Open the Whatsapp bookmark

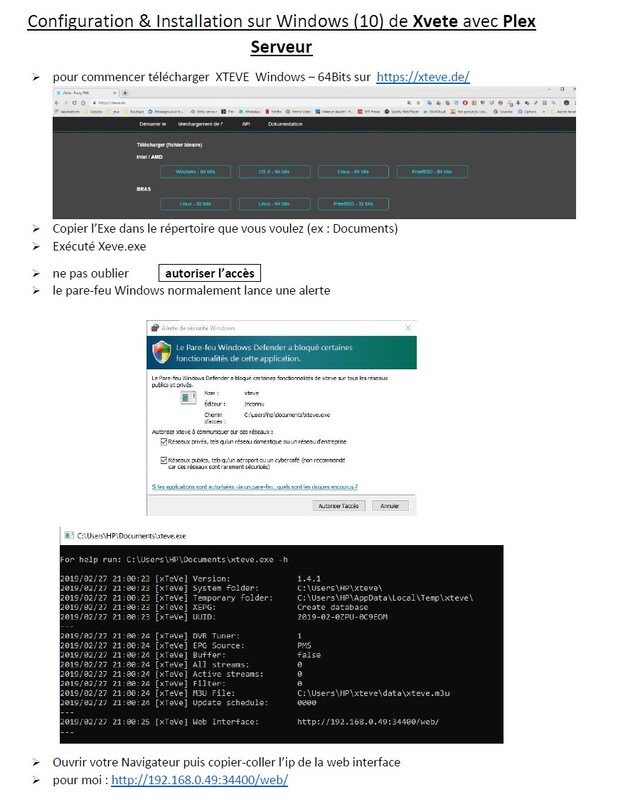pyautogui.click(x=250, y=112)
